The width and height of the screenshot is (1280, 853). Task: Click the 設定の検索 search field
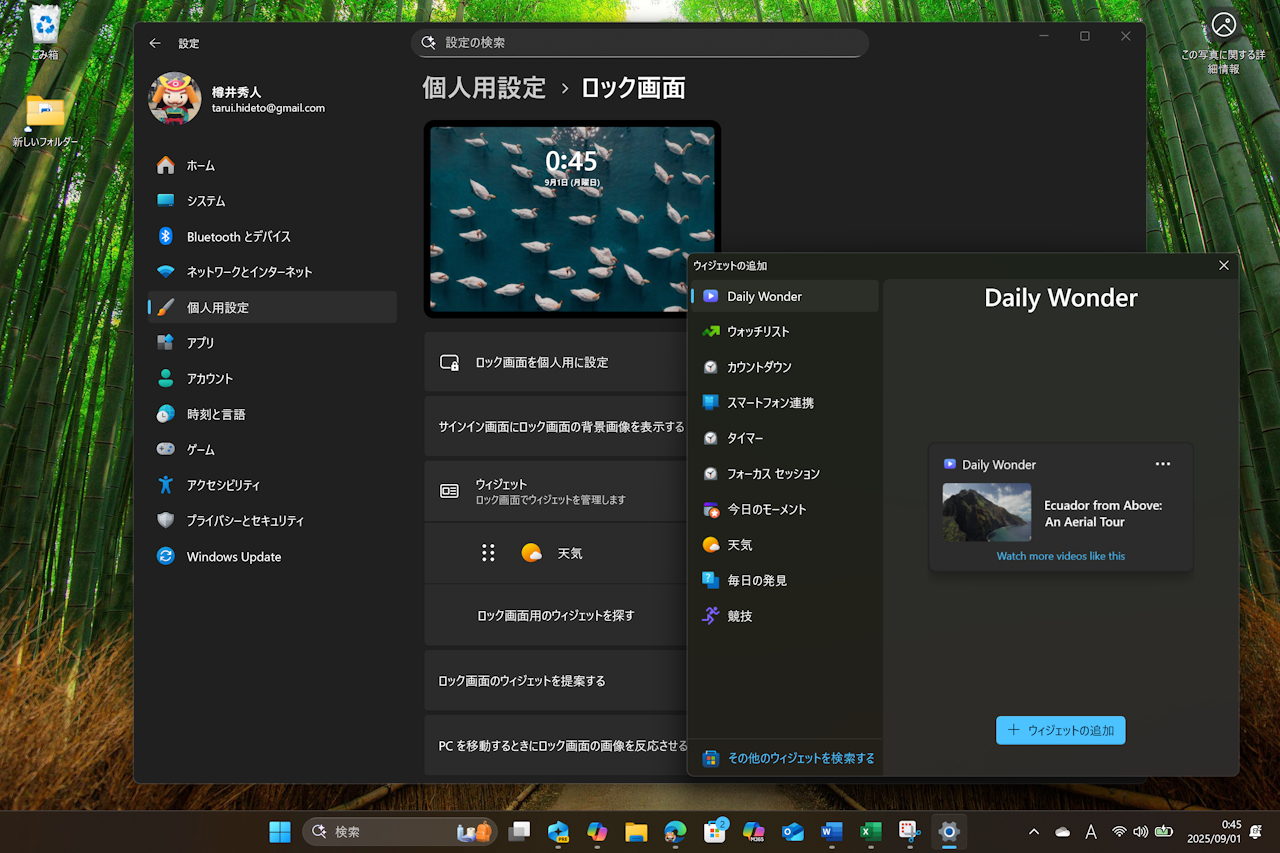[640, 43]
